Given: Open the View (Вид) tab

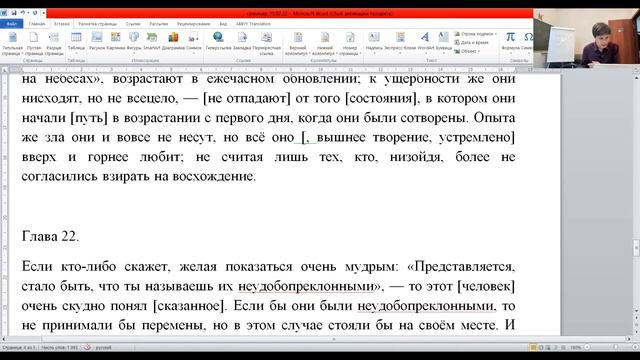Looking at the screenshot, I should (x=223, y=24).
